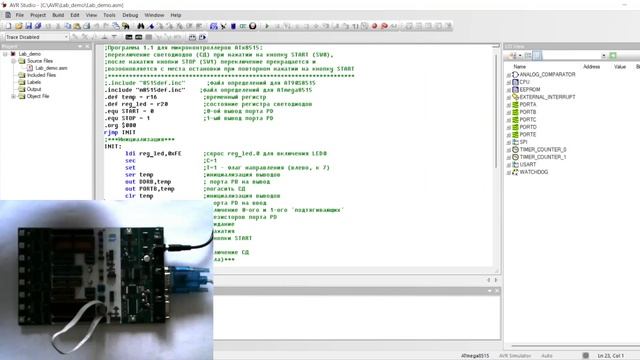The image size is (640, 360).
Task: Click the Open file folder icon
Action: (19, 26)
